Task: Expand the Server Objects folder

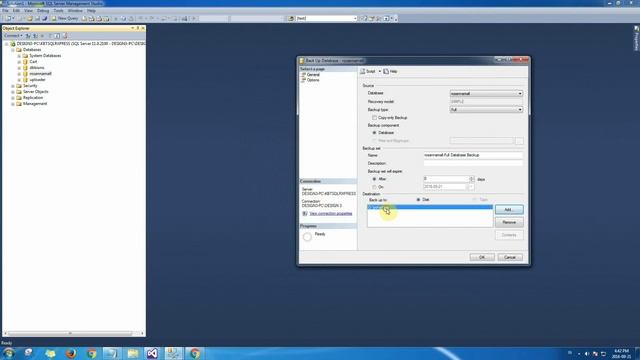Action: pyautogui.click(x=13, y=92)
